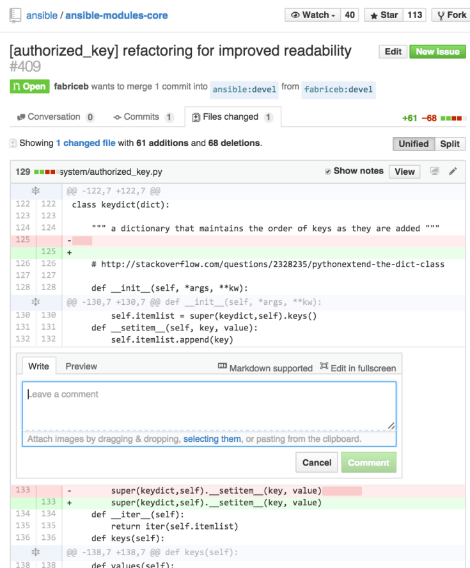
Task: Cancel the inline comment
Action: click(x=317, y=463)
